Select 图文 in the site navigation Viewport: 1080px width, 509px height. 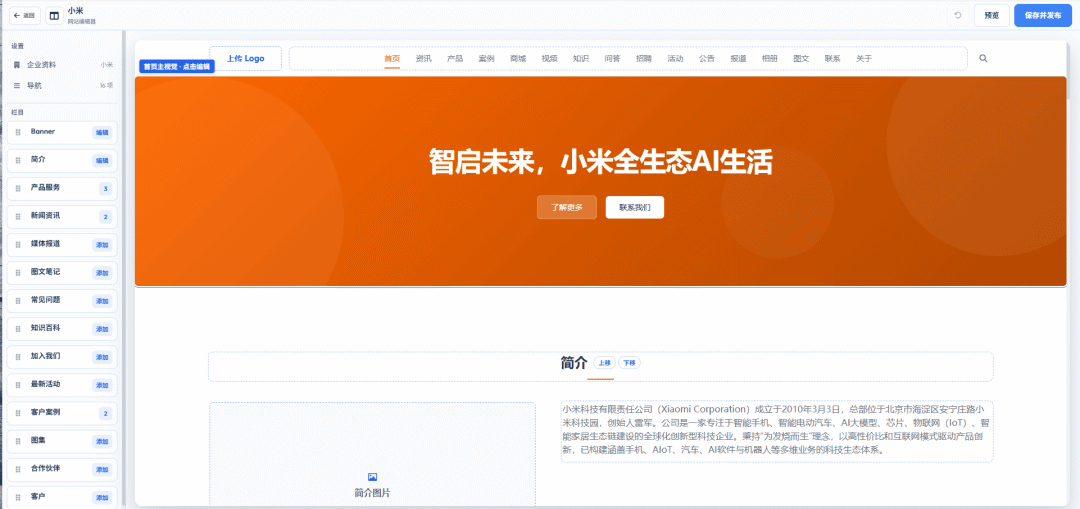pos(801,59)
